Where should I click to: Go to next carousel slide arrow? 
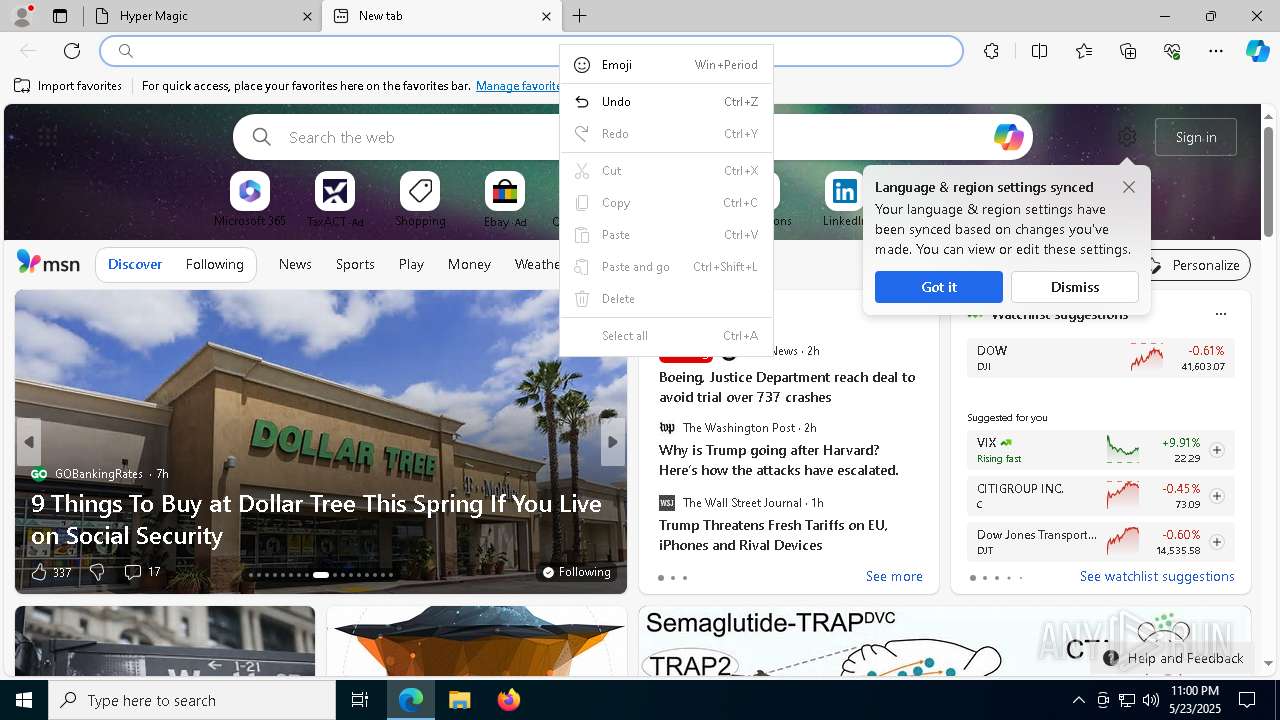pyautogui.click(x=613, y=442)
